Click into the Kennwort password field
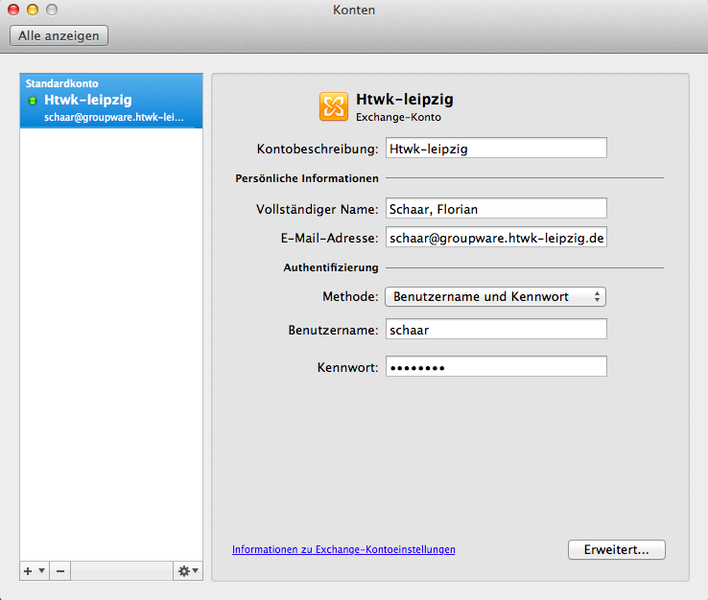This screenshot has height=600, width=708. click(x=496, y=367)
